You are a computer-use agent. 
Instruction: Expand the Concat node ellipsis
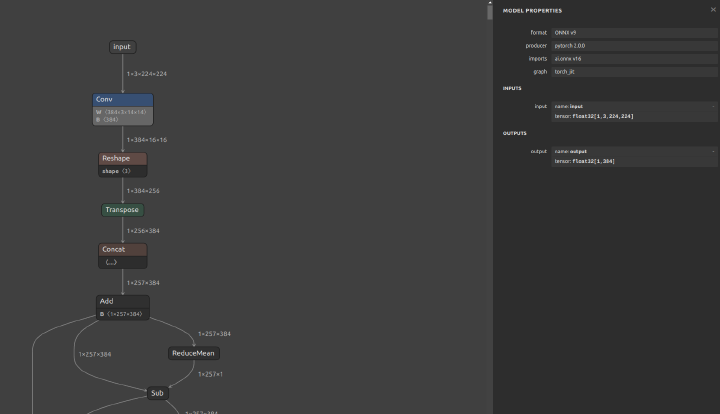(111, 262)
